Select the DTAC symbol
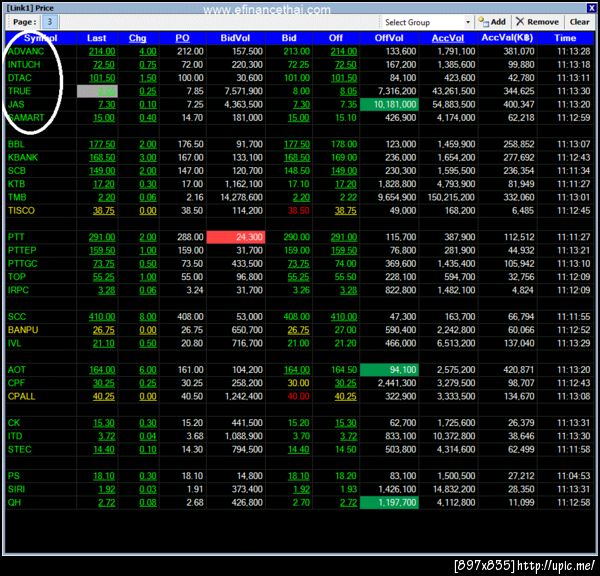 point(20,78)
